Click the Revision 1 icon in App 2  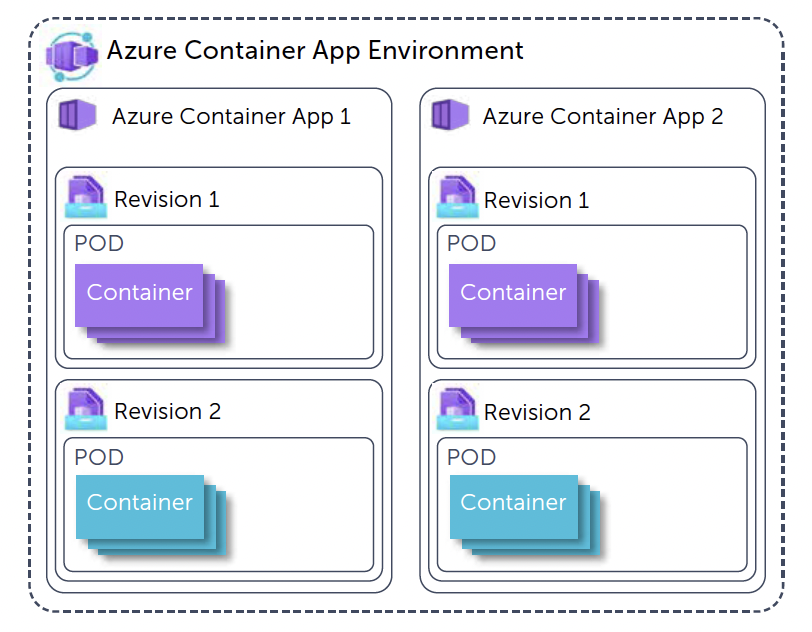[457, 196]
